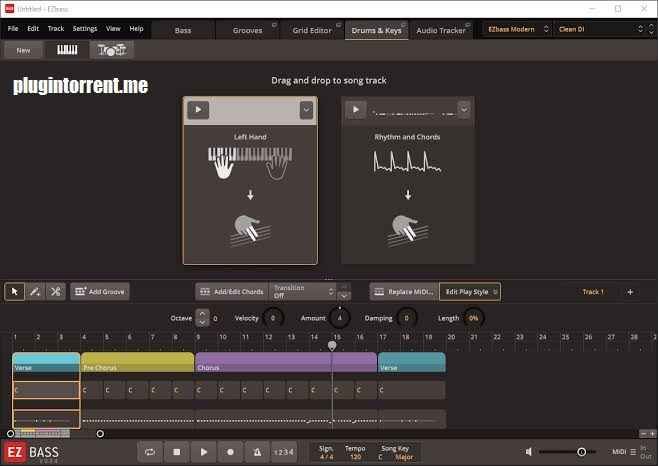The width and height of the screenshot is (658, 466).
Task: Open the MIDI settings menu icon
Action: [x=633, y=452]
